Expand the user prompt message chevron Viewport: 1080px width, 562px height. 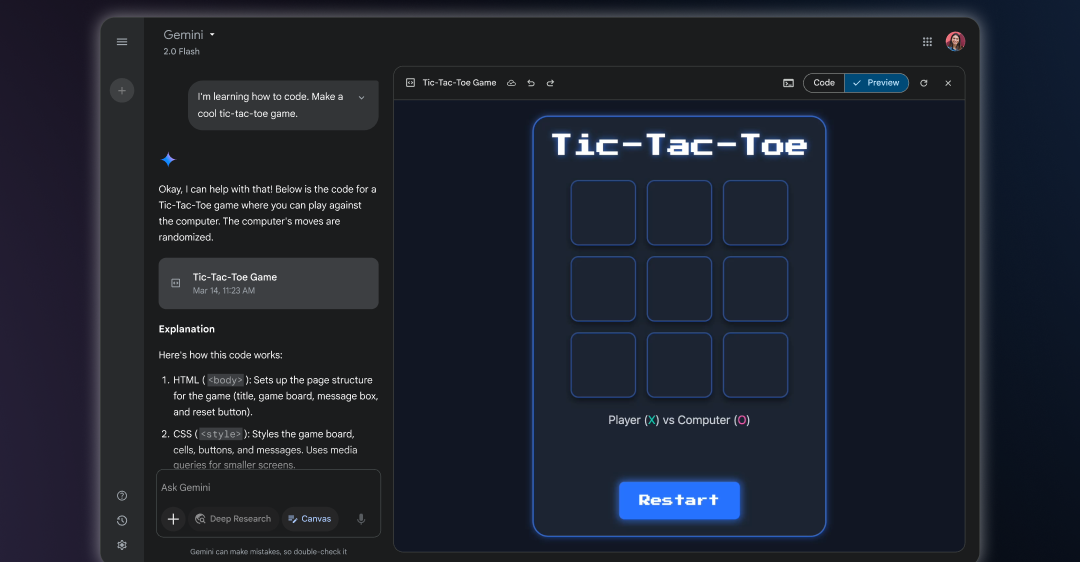361,97
